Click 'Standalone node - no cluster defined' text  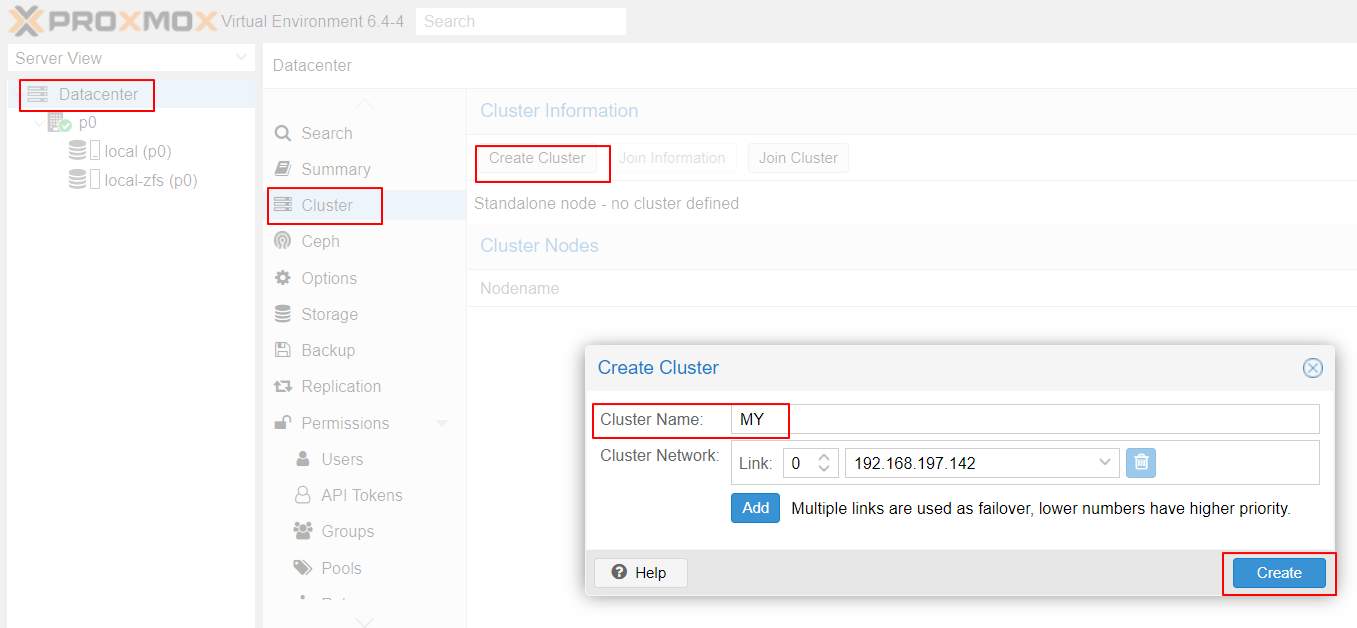click(606, 203)
